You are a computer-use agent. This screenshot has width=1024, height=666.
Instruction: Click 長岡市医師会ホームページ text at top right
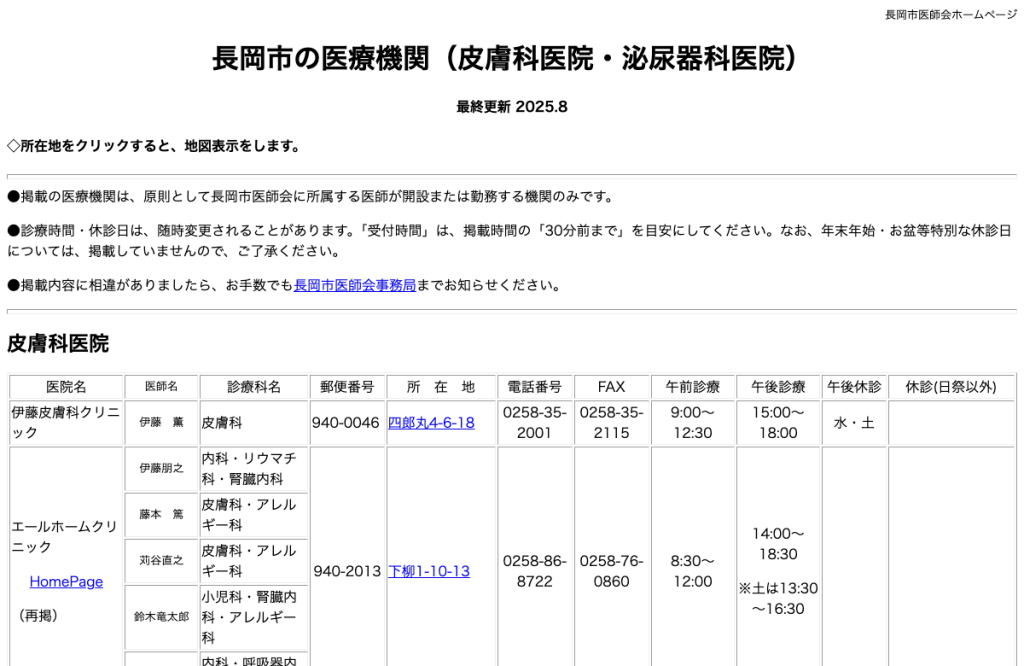[950, 14]
